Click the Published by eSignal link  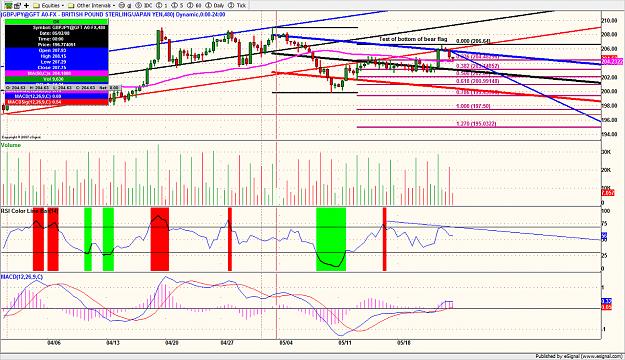tap(579, 356)
